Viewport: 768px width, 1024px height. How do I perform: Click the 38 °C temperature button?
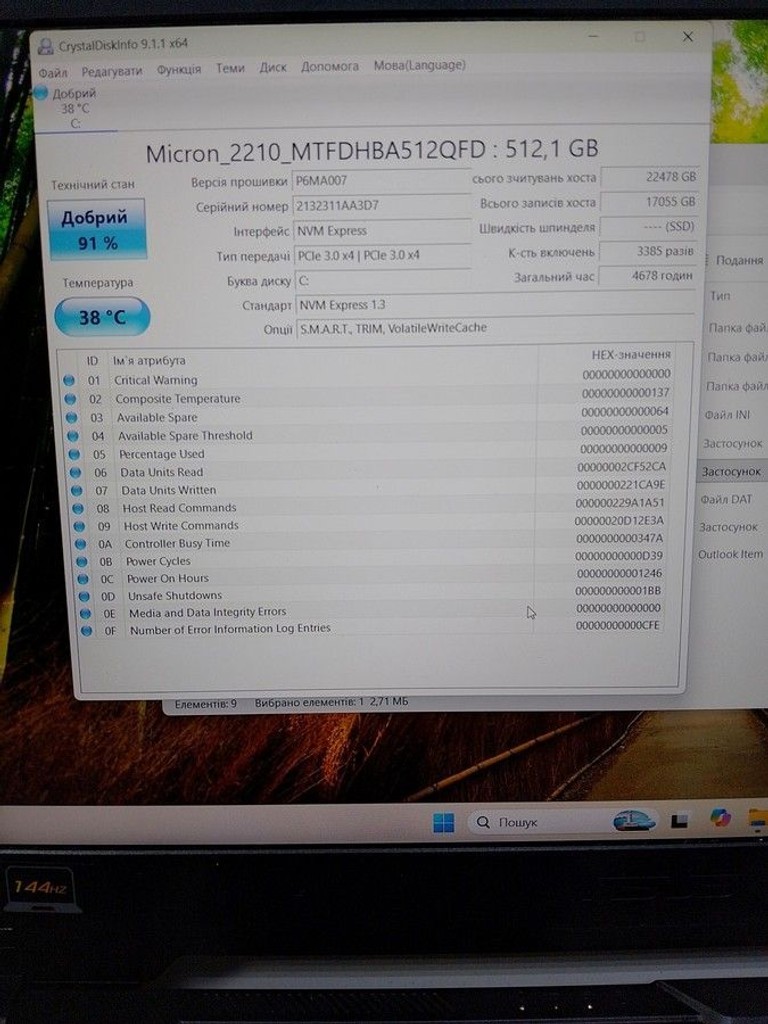coord(102,317)
